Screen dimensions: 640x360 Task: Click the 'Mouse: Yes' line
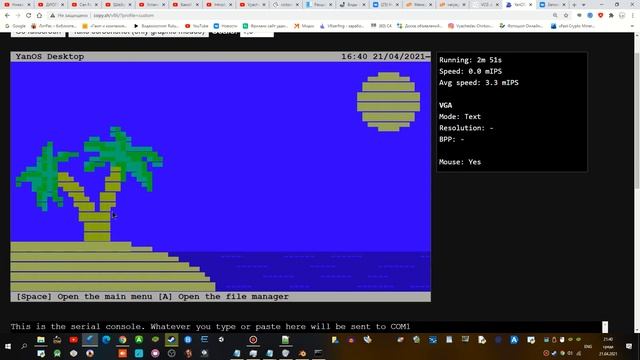coord(460,162)
